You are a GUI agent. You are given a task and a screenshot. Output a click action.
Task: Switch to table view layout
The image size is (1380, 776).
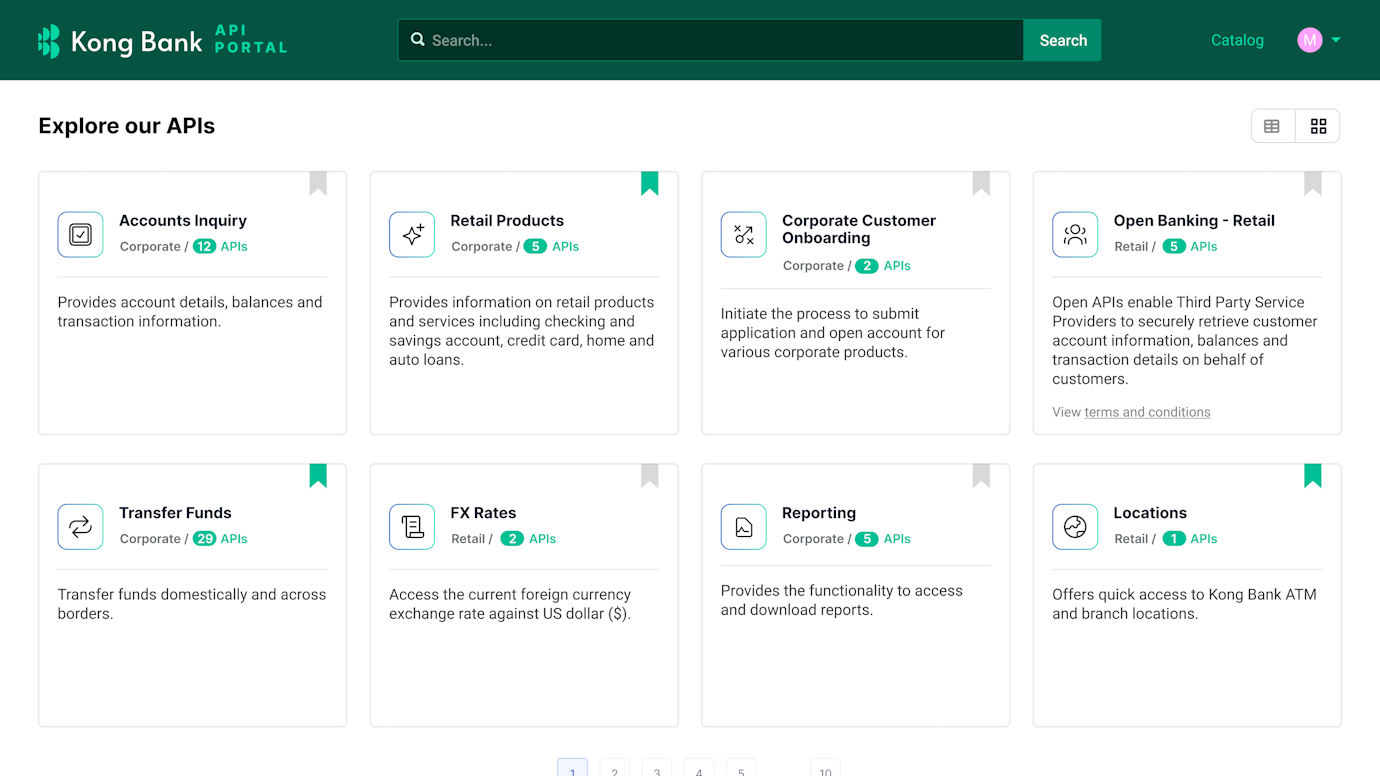[1272, 125]
